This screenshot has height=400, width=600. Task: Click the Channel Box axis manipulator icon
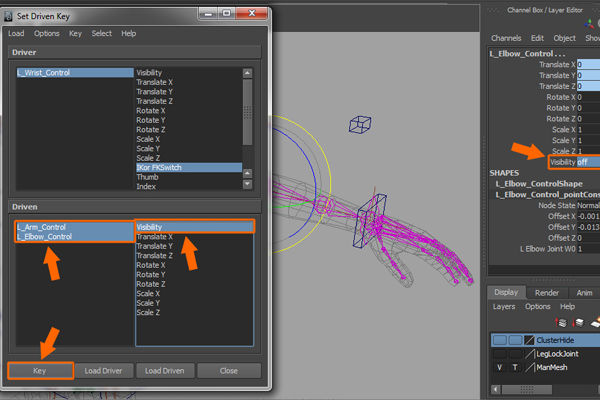point(589,23)
